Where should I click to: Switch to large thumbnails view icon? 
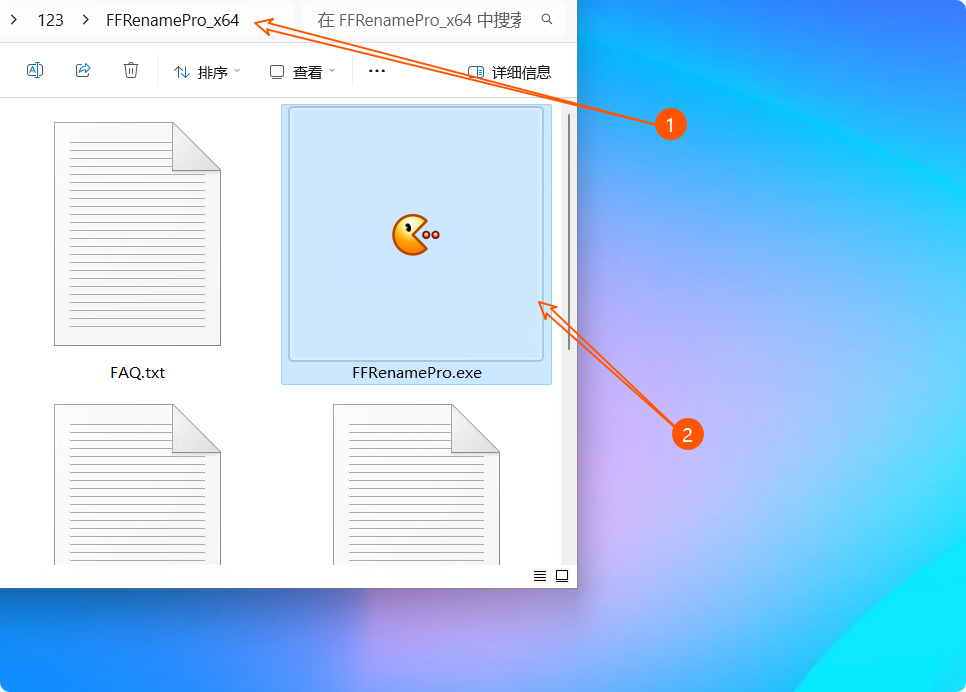pos(562,576)
